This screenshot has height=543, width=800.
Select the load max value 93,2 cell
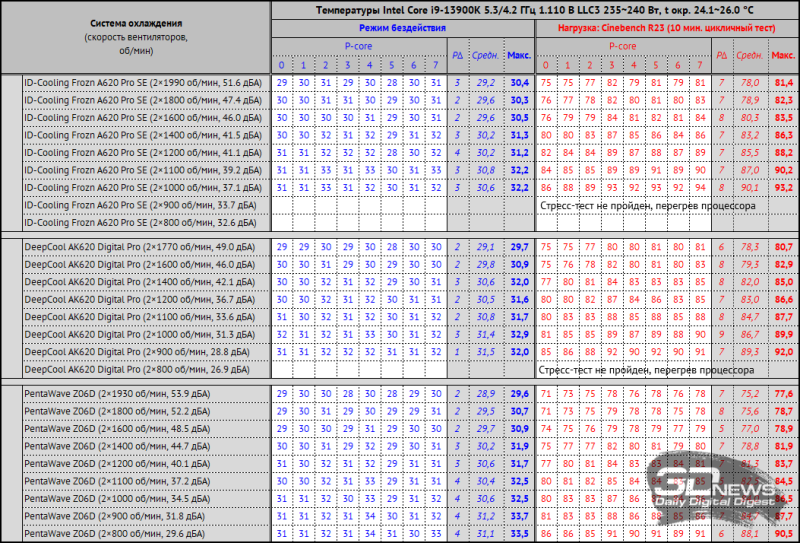782,187
